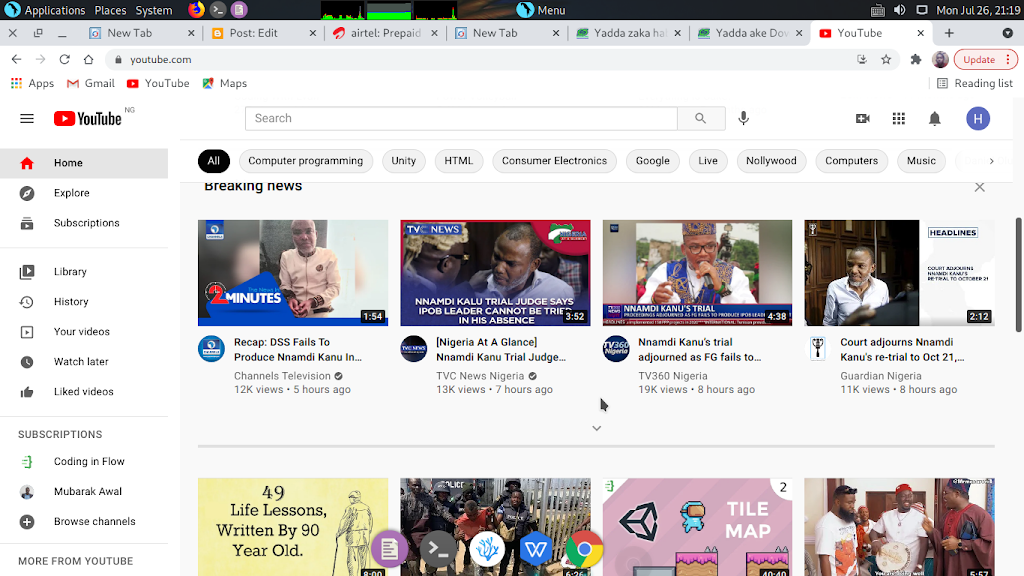This screenshot has height=576, width=1024.
Task: Open the new tab plus button
Action: 949,33
